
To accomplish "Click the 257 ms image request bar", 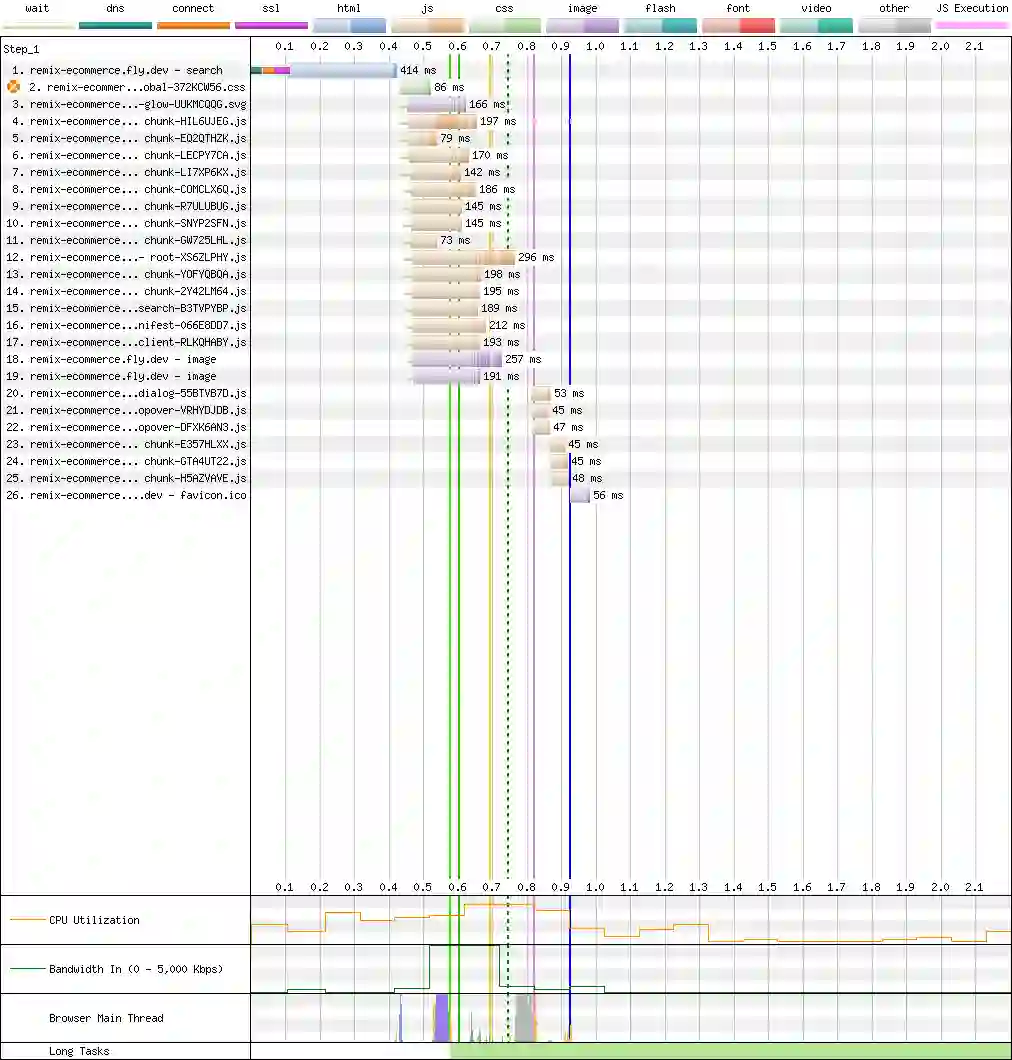I will pyautogui.click(x=455, y=359).
